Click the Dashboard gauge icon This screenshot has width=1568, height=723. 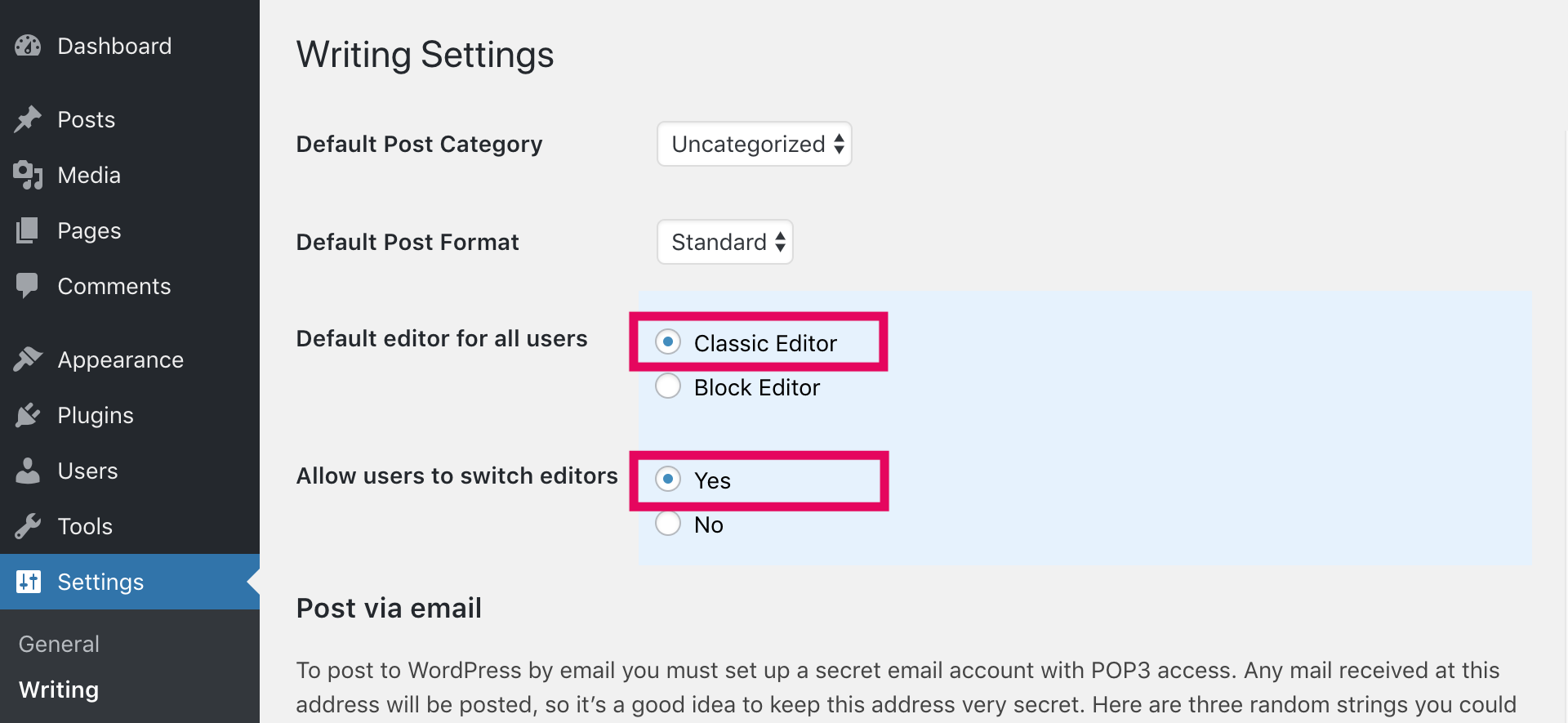(x=28, y=46)
